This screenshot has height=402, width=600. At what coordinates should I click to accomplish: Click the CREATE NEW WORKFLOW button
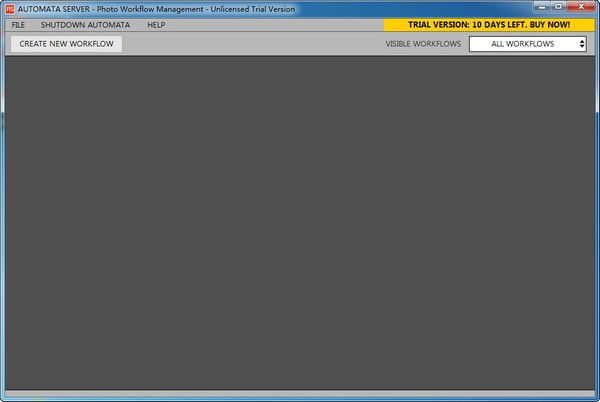[x=66, y=44]
